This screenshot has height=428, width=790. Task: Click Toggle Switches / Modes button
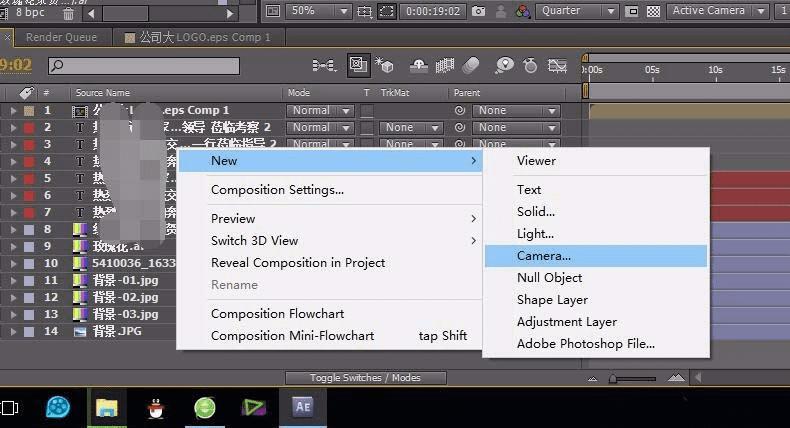[x=365, y=378]
